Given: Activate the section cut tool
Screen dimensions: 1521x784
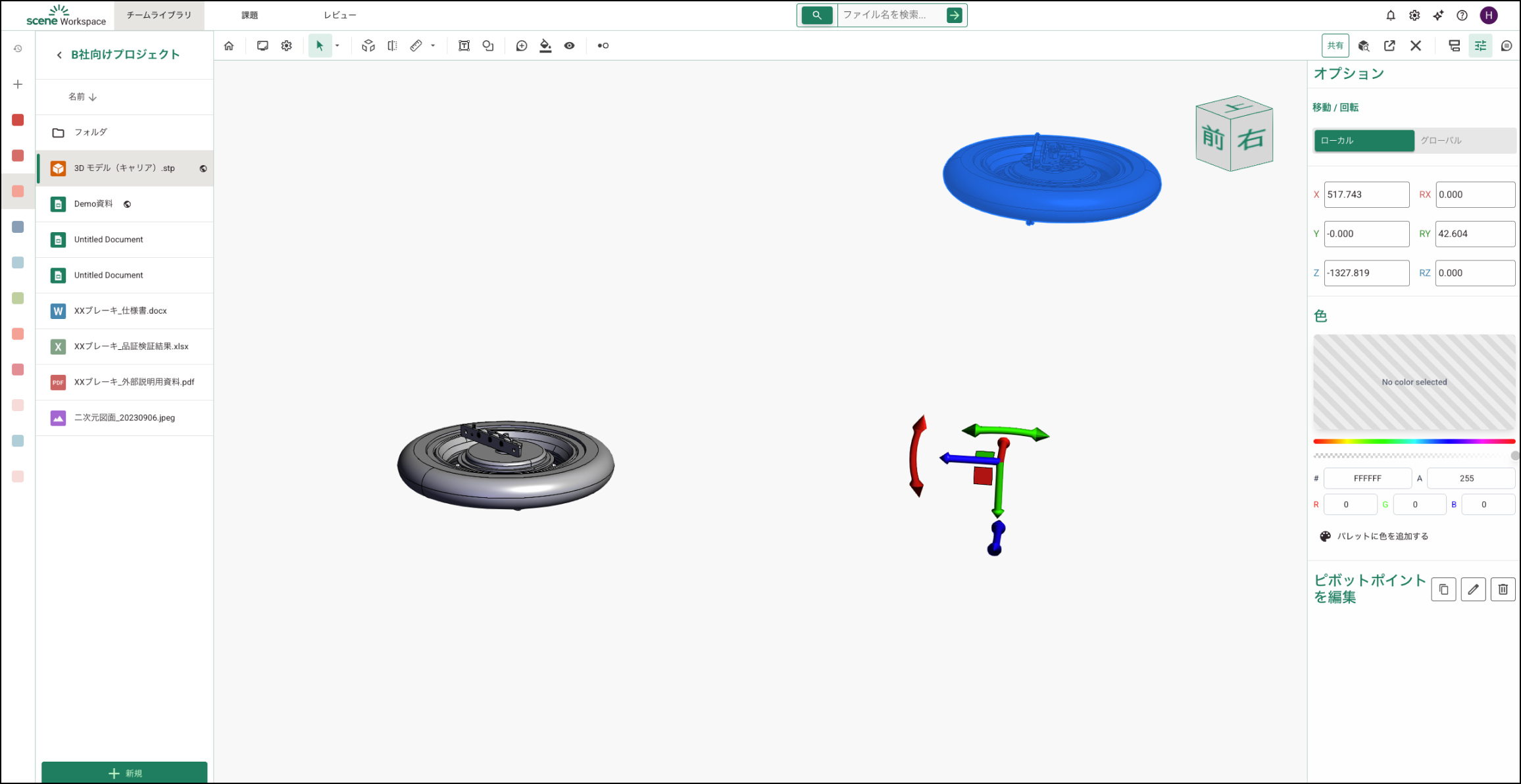Looking at the screenshot, I should [392, 46].
